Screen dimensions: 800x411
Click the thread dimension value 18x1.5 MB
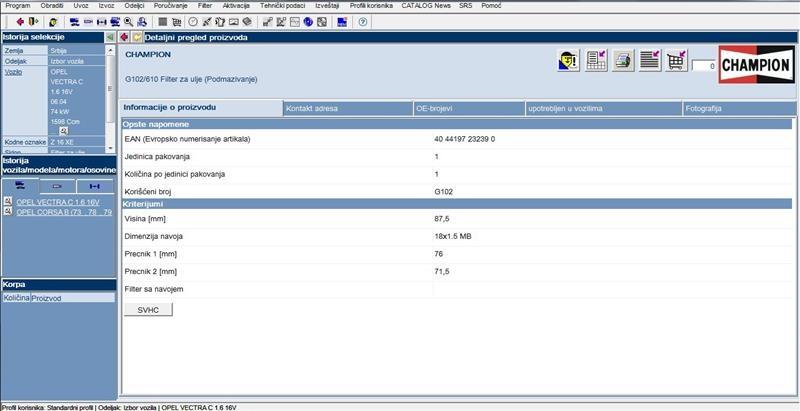point(453,237)
